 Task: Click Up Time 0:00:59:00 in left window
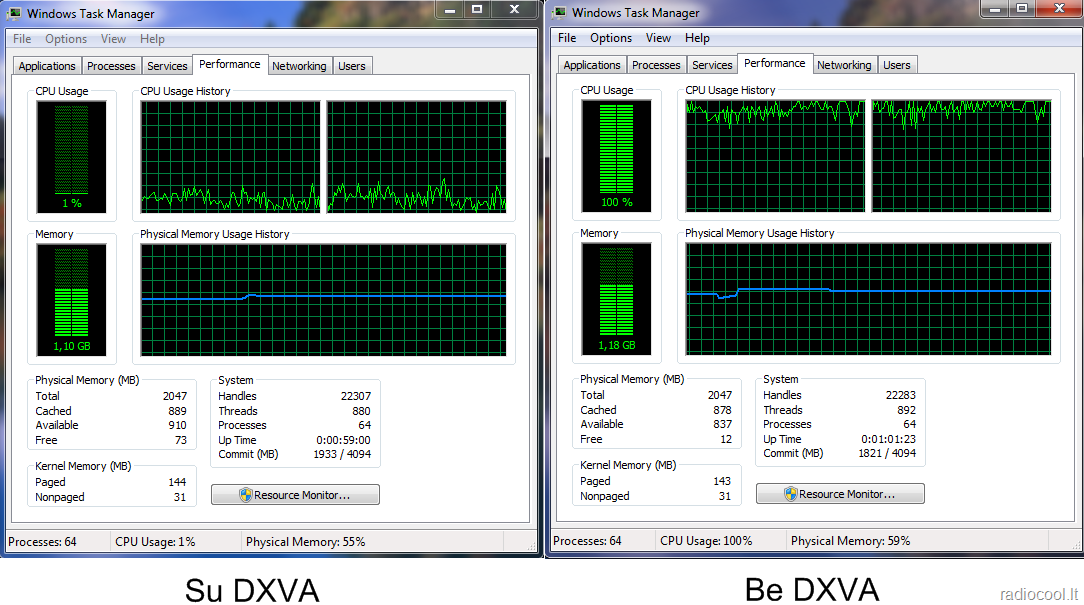pyautogui.click(x=343, y=440)
